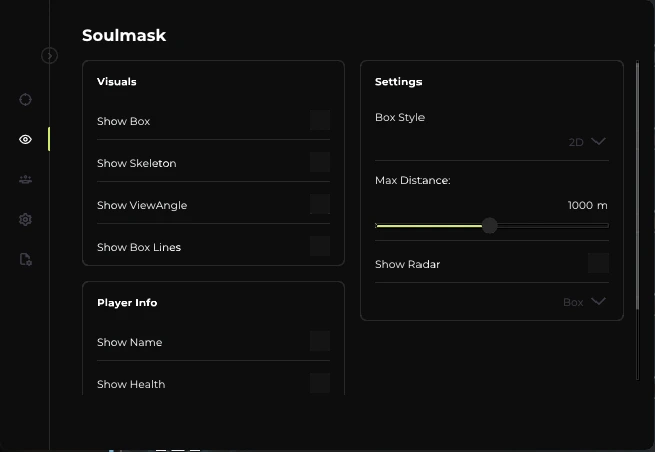The height and width of the screenshot is (452, 655).
Task: Expand the sidebar with the arrow button
Action: [49, 55]
